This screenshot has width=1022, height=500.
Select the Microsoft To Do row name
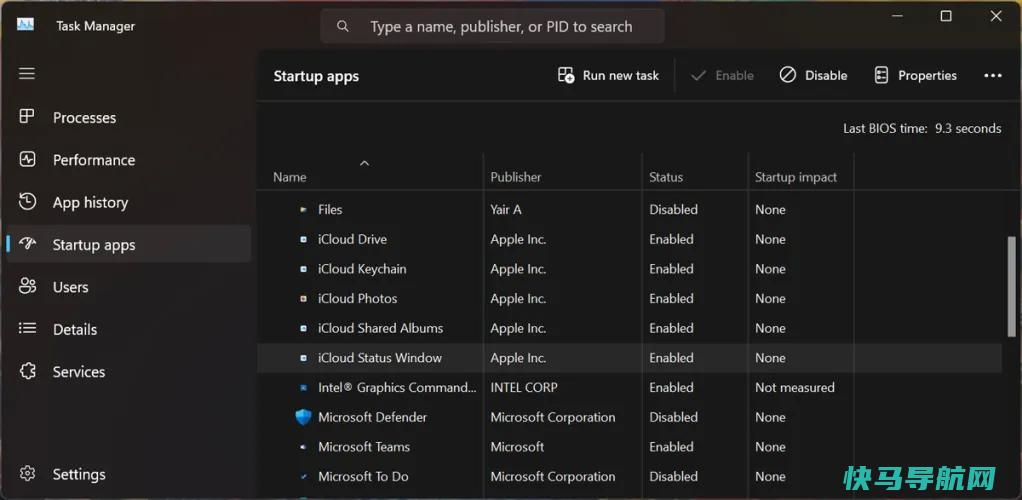[363, 477]
